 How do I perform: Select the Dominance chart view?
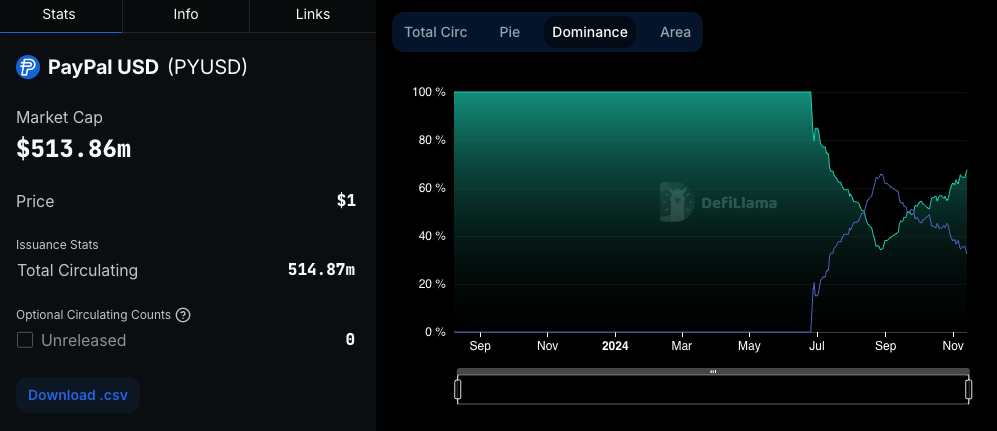(589, 32)
